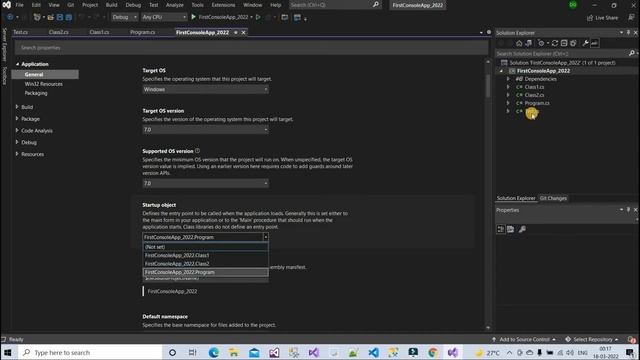Open the Project menu
The height and width of the screenshot is (360, 640).
point(90,5)
